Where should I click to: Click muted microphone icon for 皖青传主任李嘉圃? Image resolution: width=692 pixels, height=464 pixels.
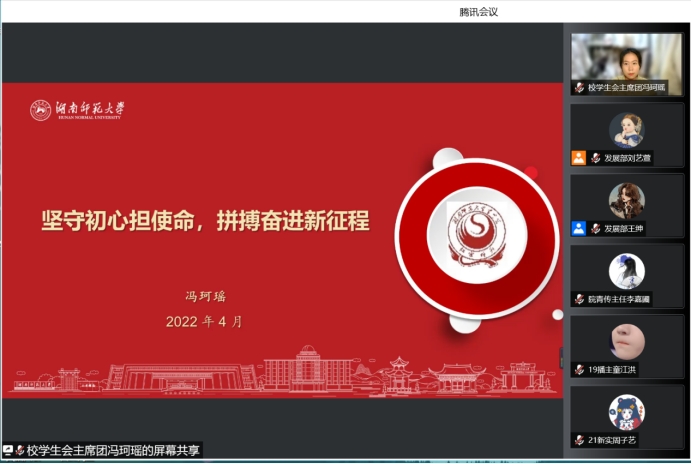point(579,299)
